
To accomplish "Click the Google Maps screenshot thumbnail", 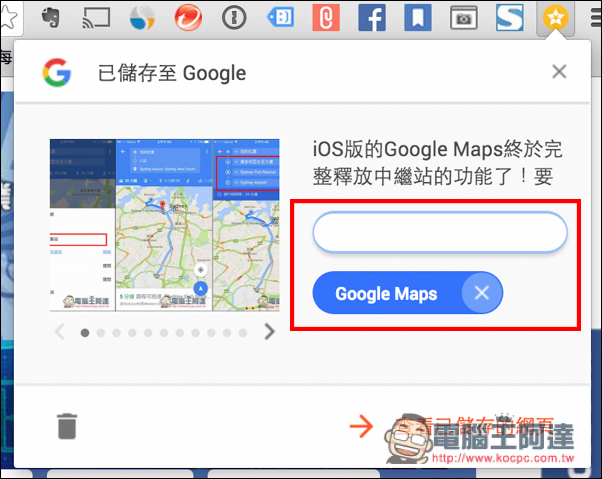I will pyautogui.click(x=164, y=225).
